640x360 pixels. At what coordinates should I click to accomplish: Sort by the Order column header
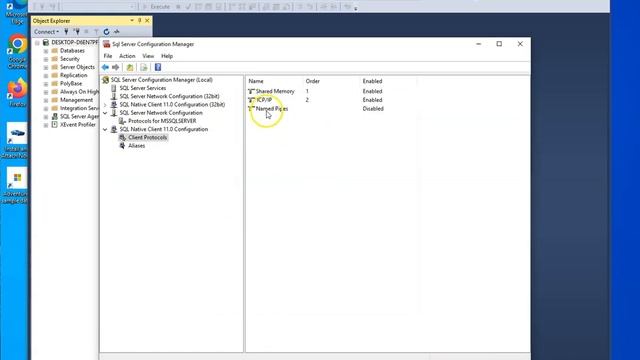[313, 81]
